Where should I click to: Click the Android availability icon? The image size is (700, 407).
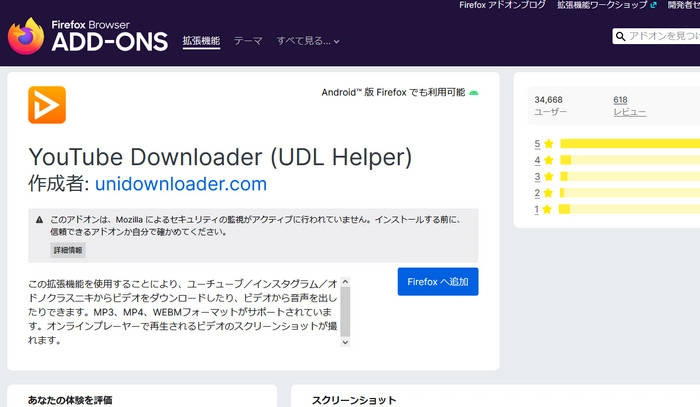[x=473, y=93]
